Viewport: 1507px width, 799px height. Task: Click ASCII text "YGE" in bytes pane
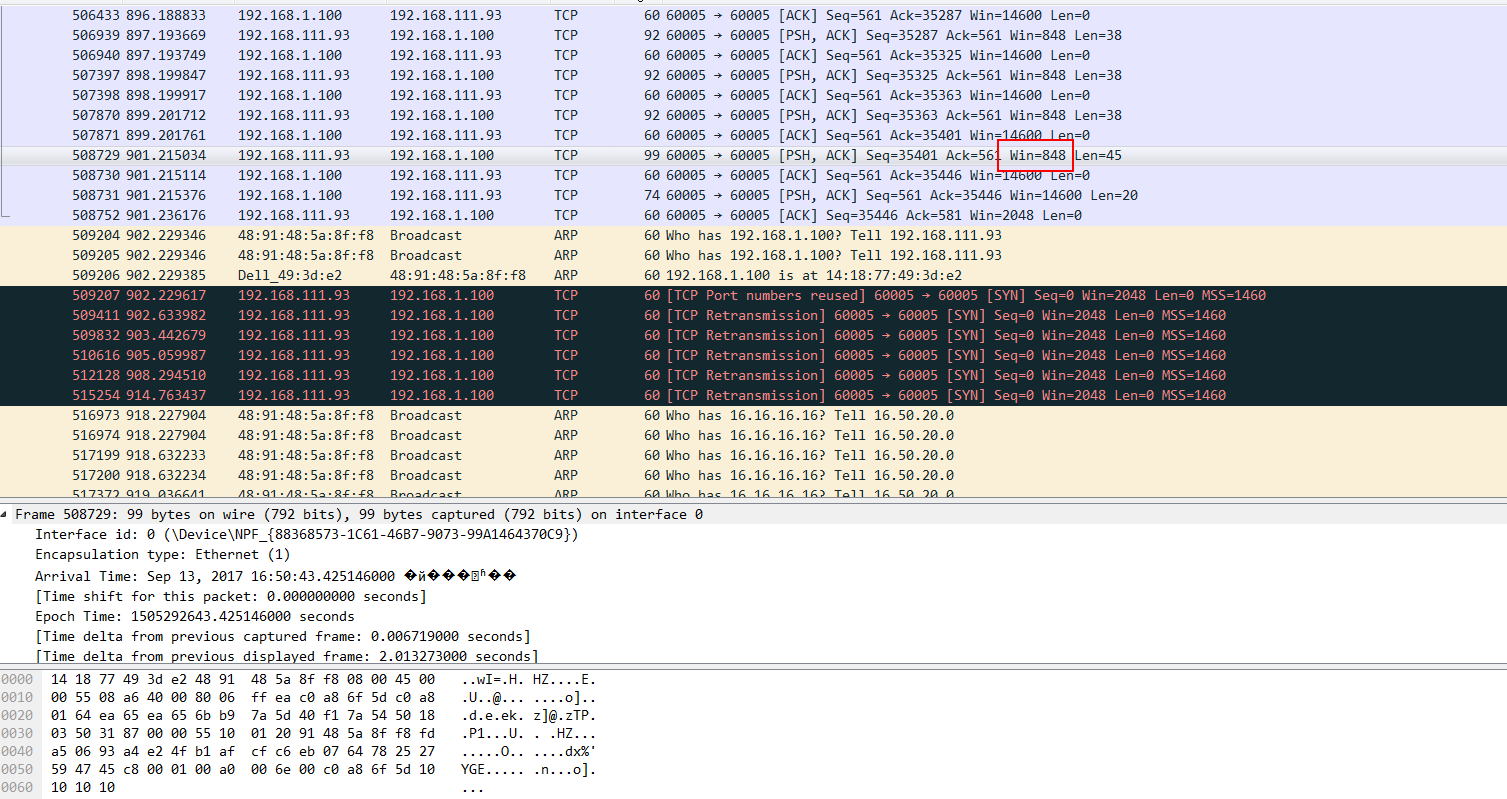tap(473, 769)
